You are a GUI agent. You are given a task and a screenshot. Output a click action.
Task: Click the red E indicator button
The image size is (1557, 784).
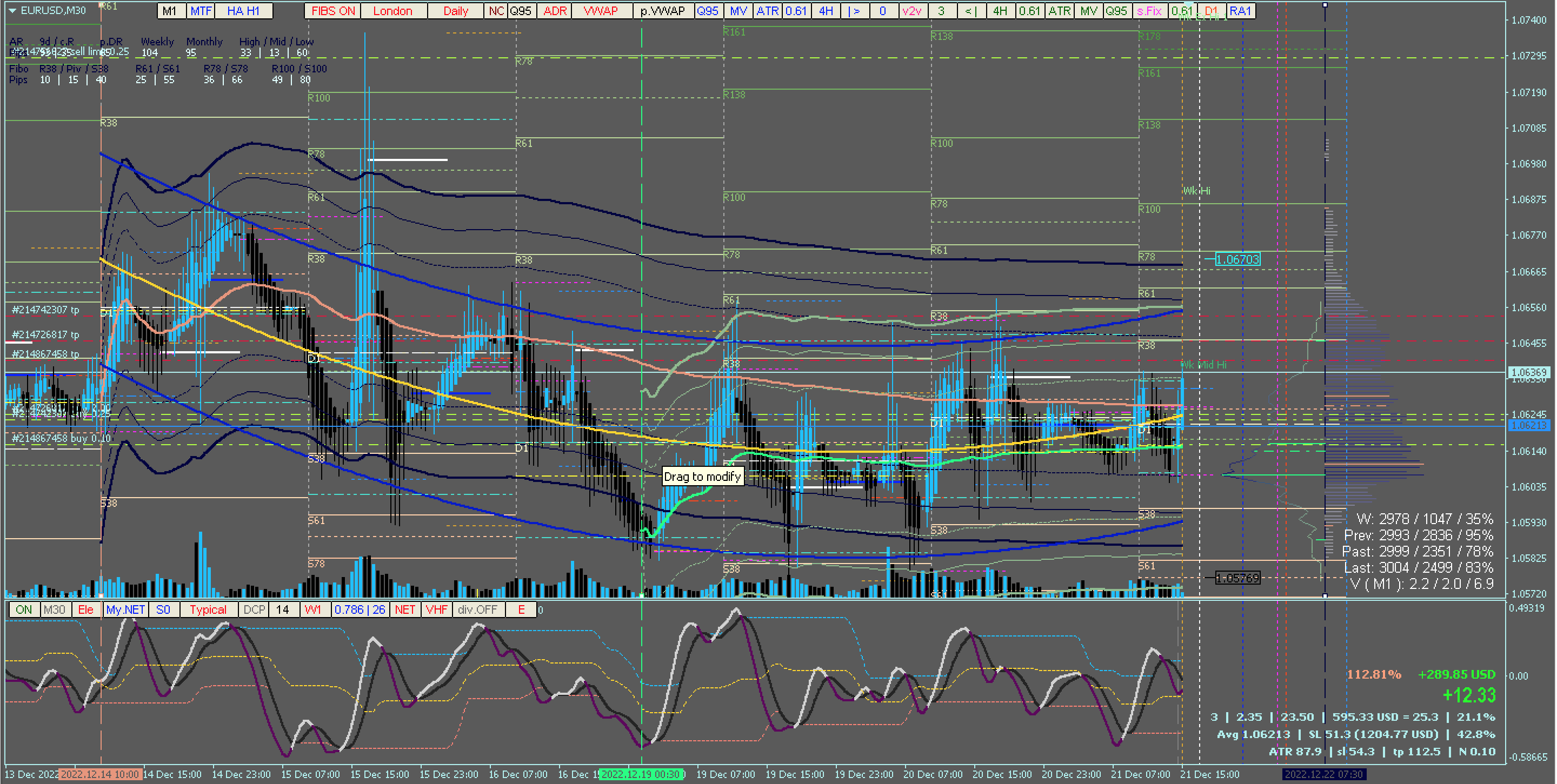pyautogui.click(x=521, y=609)
